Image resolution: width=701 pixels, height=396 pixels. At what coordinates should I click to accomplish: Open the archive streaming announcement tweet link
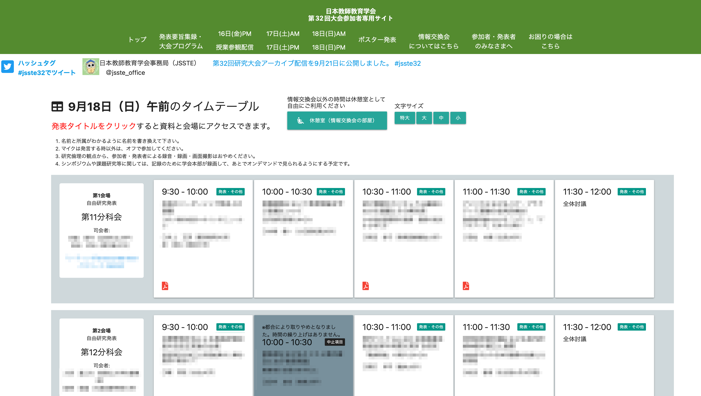coord(317,63)
